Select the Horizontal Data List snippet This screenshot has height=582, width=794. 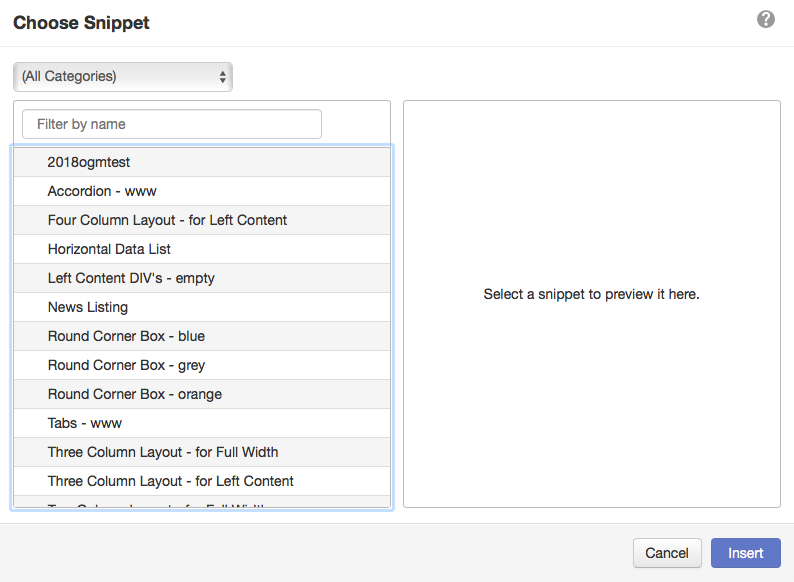tap(202, 249)
